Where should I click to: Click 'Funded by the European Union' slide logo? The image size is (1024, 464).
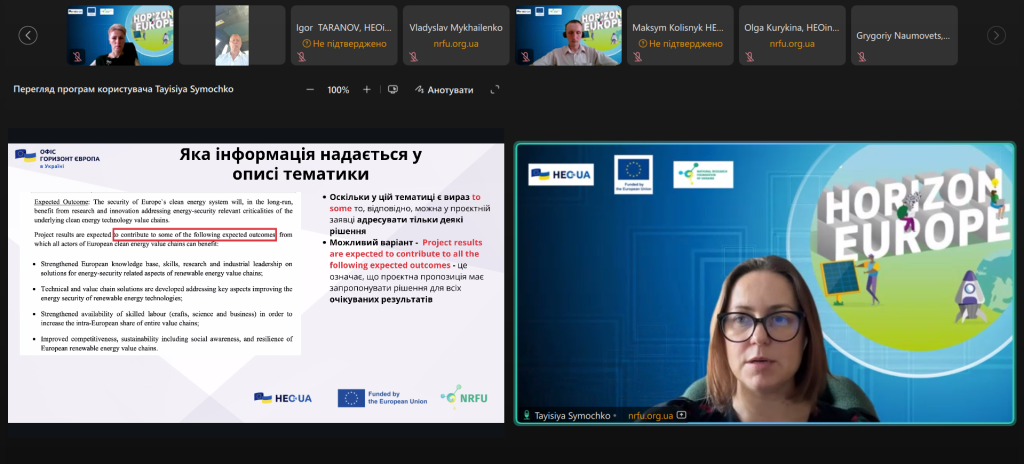click(382, 398)
